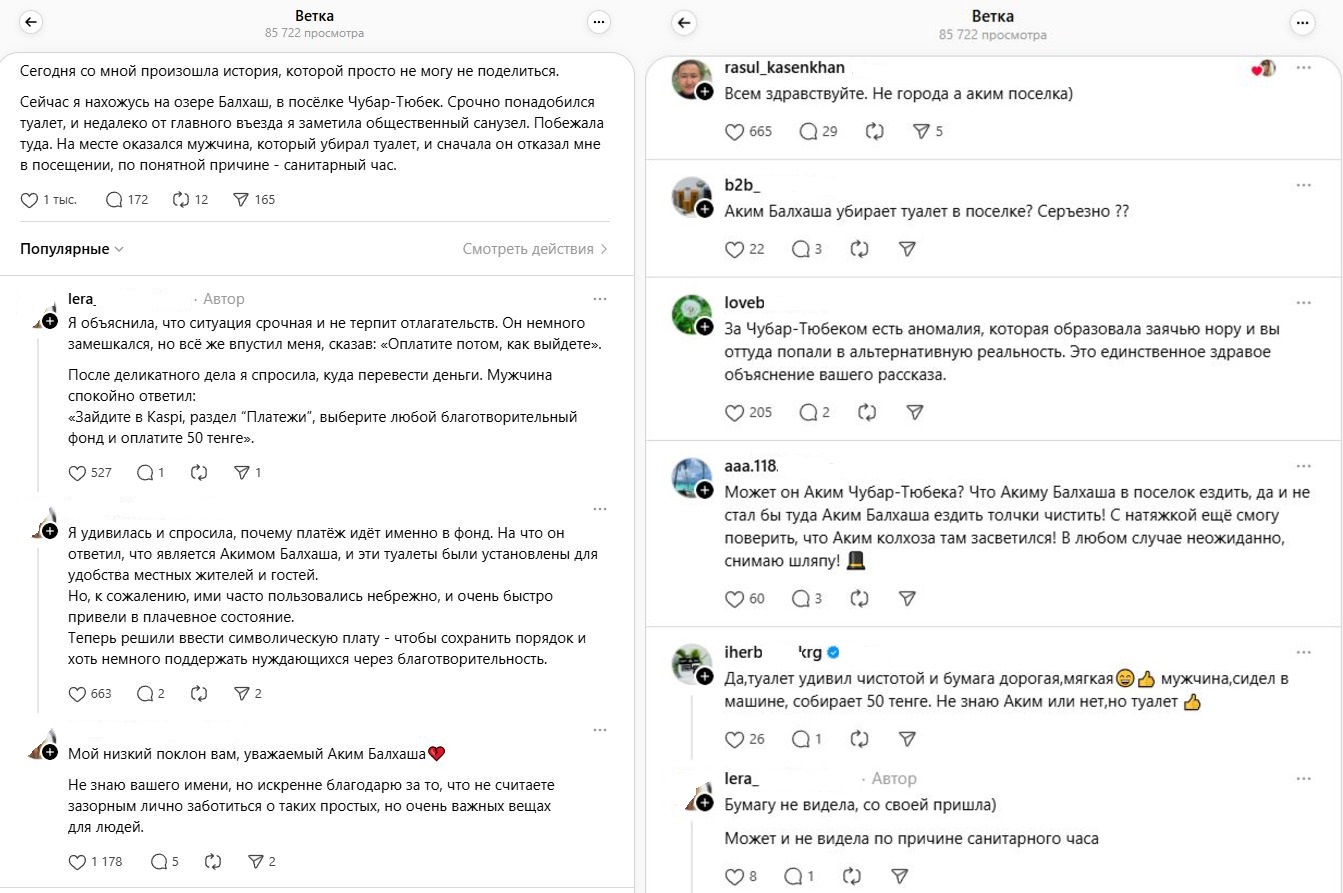Like rasul_kasenkhan's comment with 665 likes

pos(735,131)
